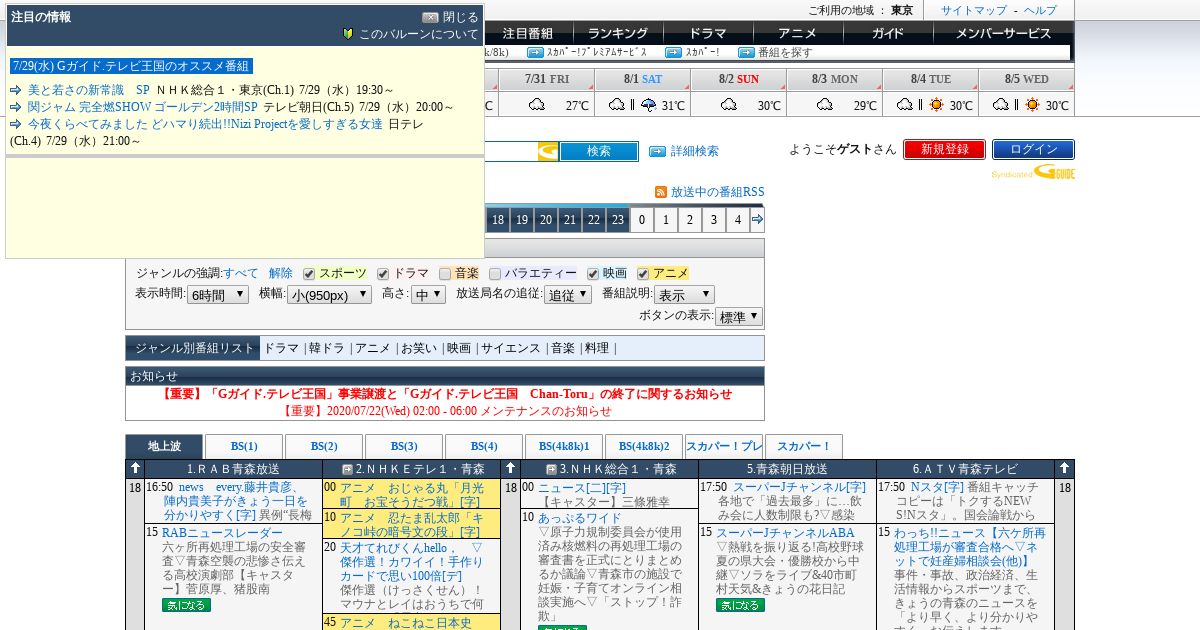Toggle the スポーツ genre checkbox
The width and height of the screenshot is (1200, 630).
pos(310,274)
